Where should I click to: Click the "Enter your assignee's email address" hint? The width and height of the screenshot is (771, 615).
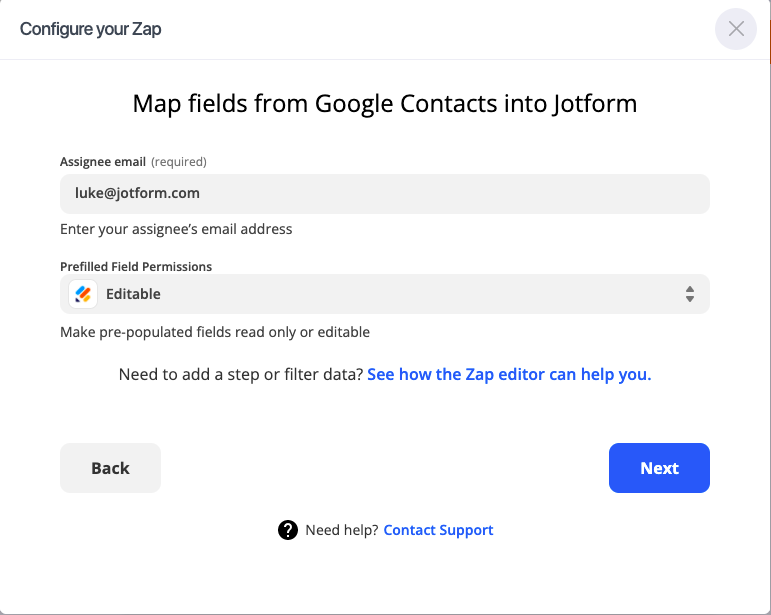point(176,229)
